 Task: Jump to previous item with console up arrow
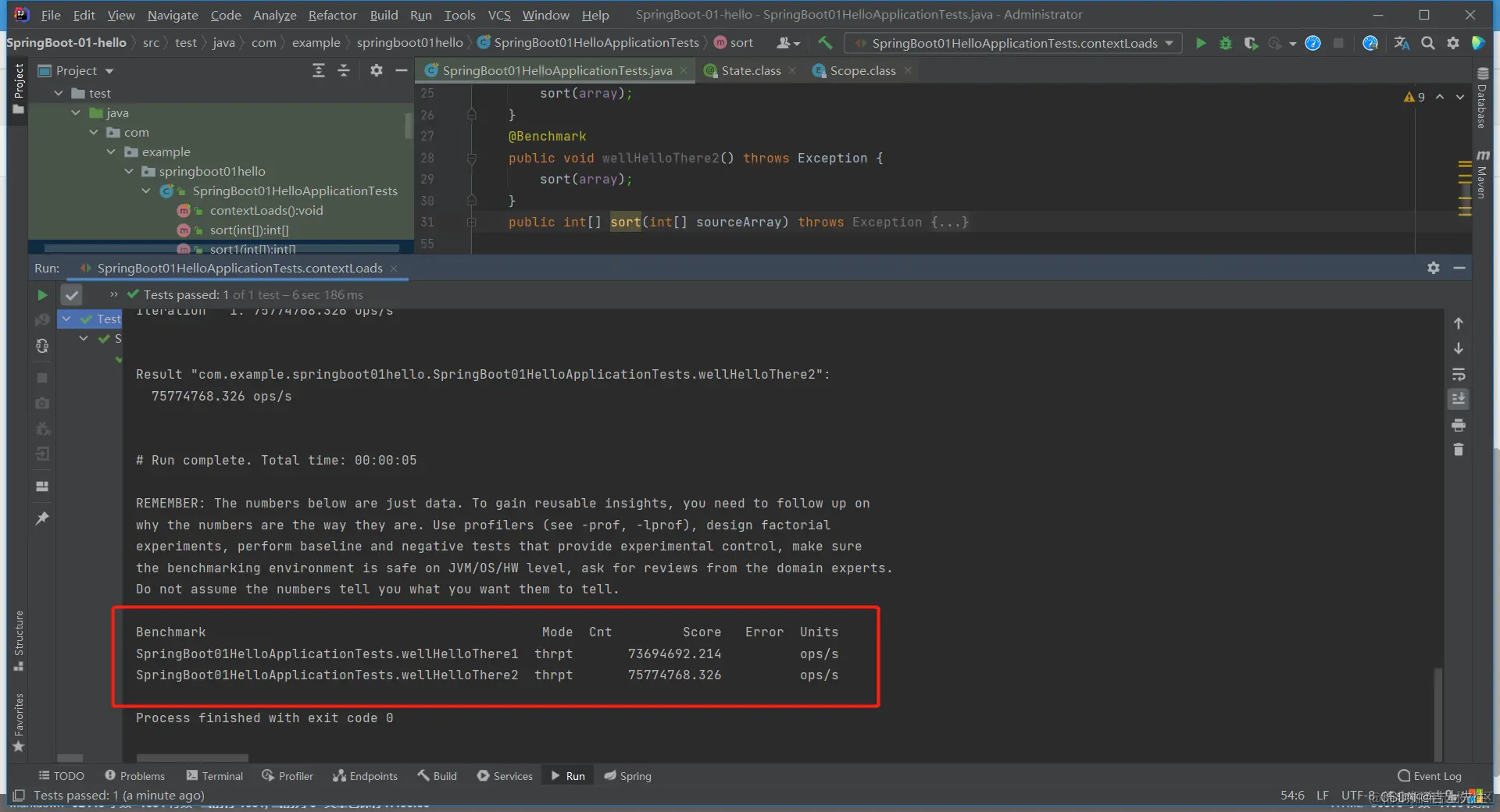pos(1459,323)
